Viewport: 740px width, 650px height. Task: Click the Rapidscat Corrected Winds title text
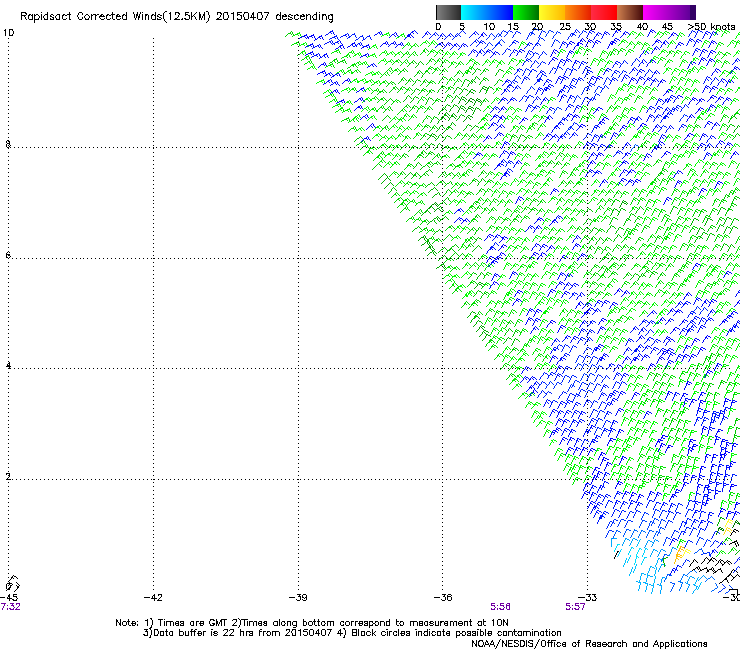177,16
